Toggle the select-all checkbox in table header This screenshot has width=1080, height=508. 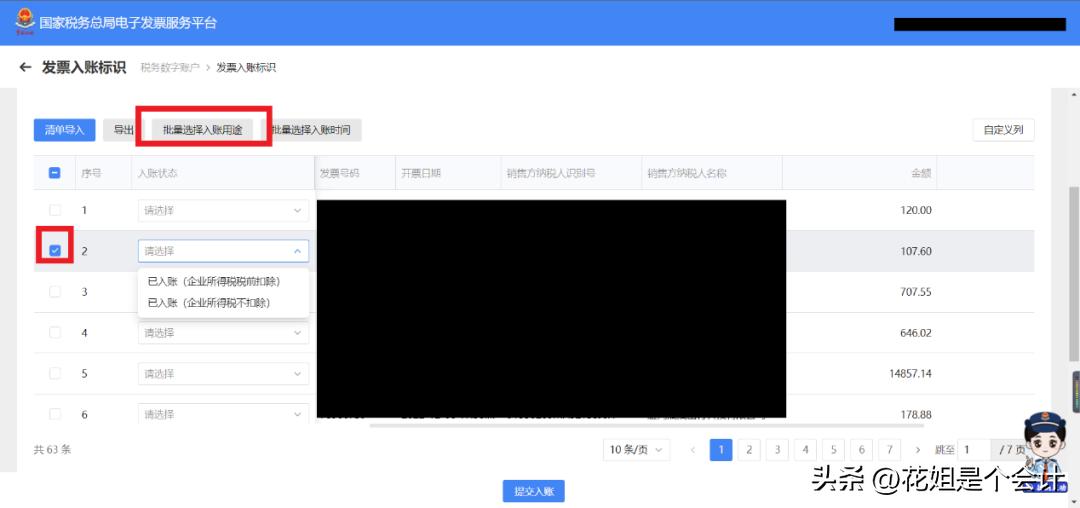pyautogui.click(x=55, y=173)
